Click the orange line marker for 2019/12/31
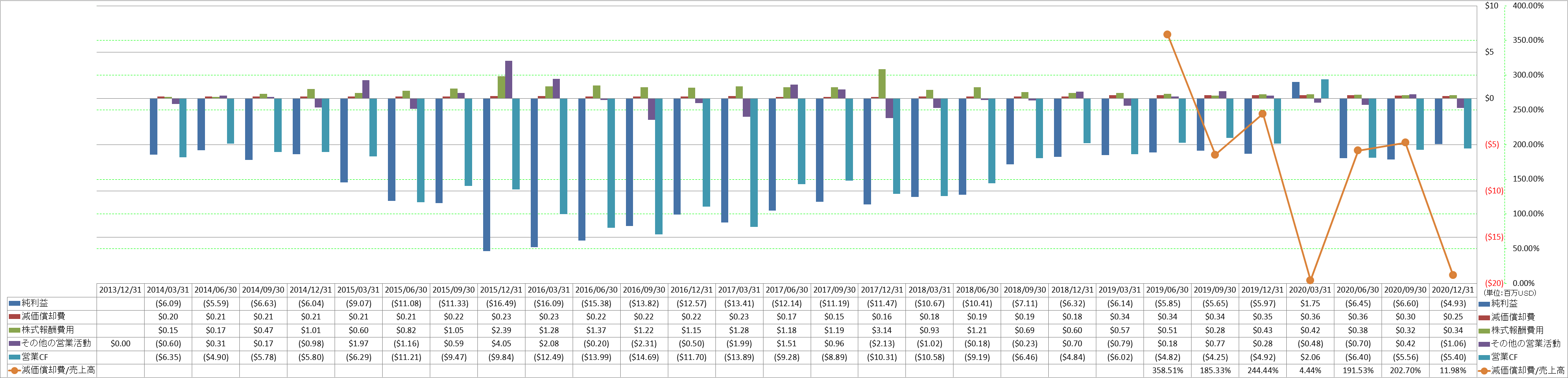Viewport: 1568px width, 378px height. click(x=1263, y=114)
